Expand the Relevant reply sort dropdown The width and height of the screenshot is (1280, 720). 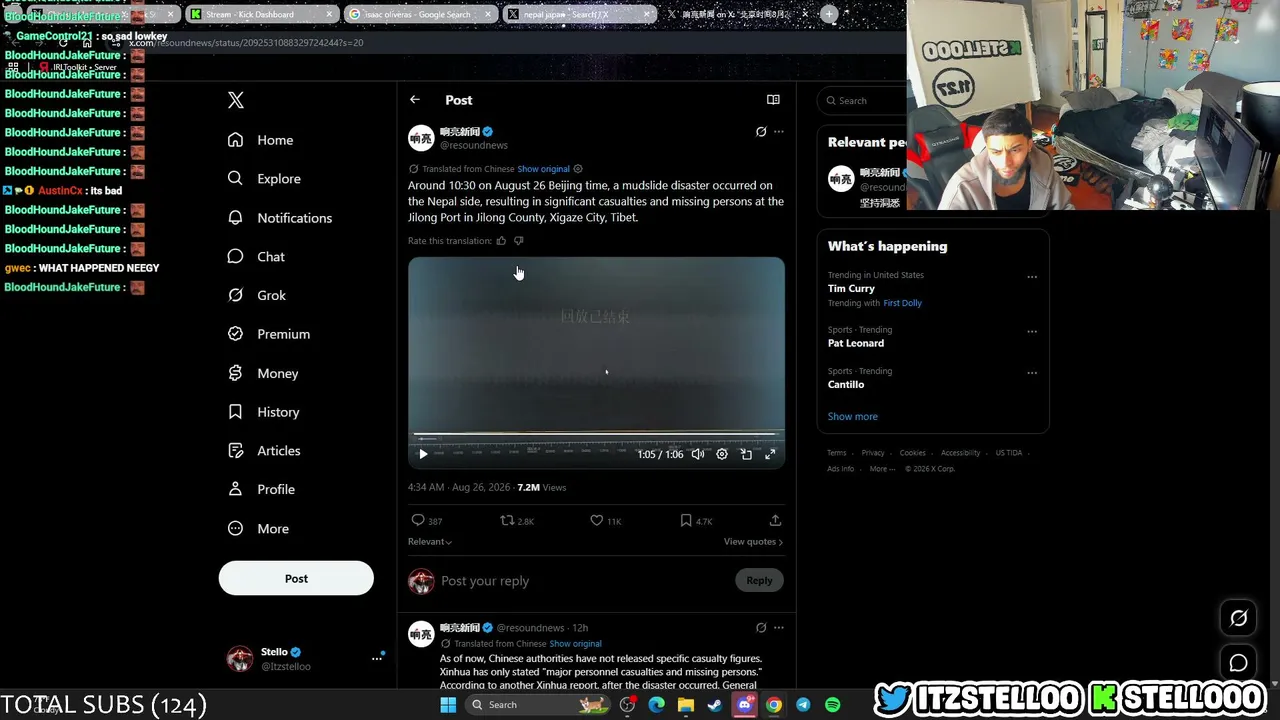(x=430, y=542)
